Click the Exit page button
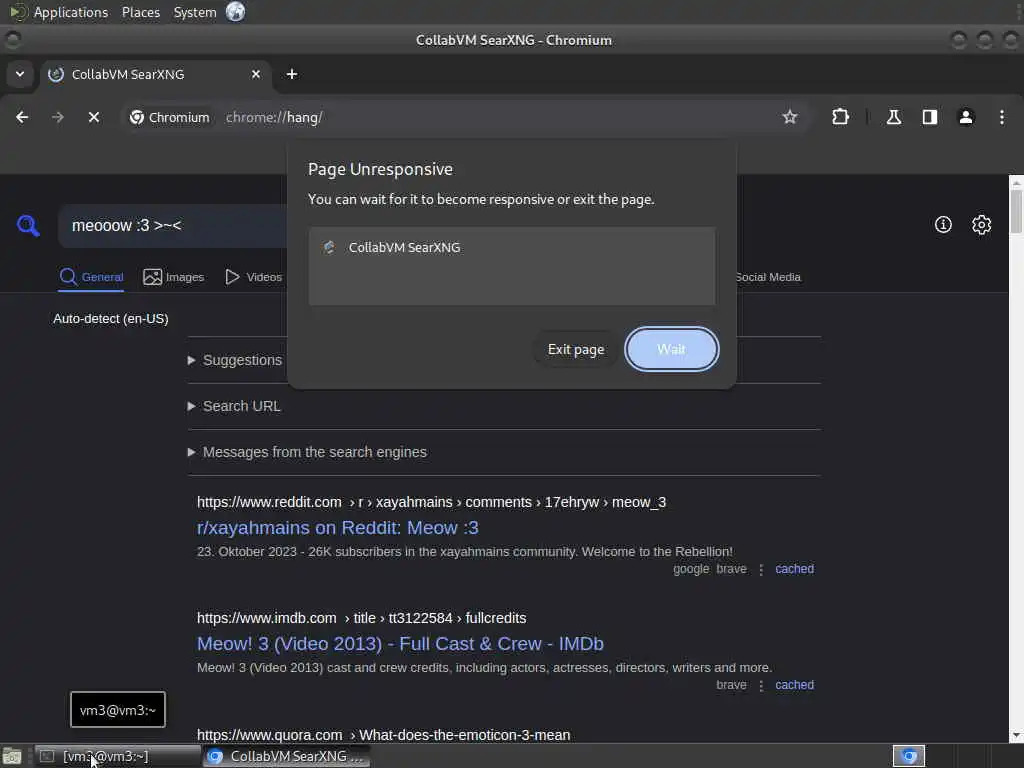Screen dimensions: 1024x768 tap(575, 349)
